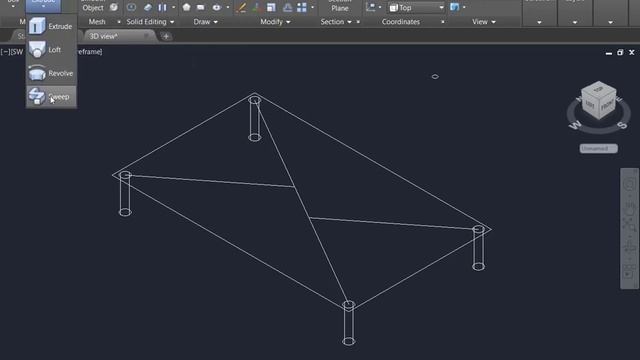Click the ViewCube cube face
The height and width of the screenshot is (360, 640).
(599, 100)
